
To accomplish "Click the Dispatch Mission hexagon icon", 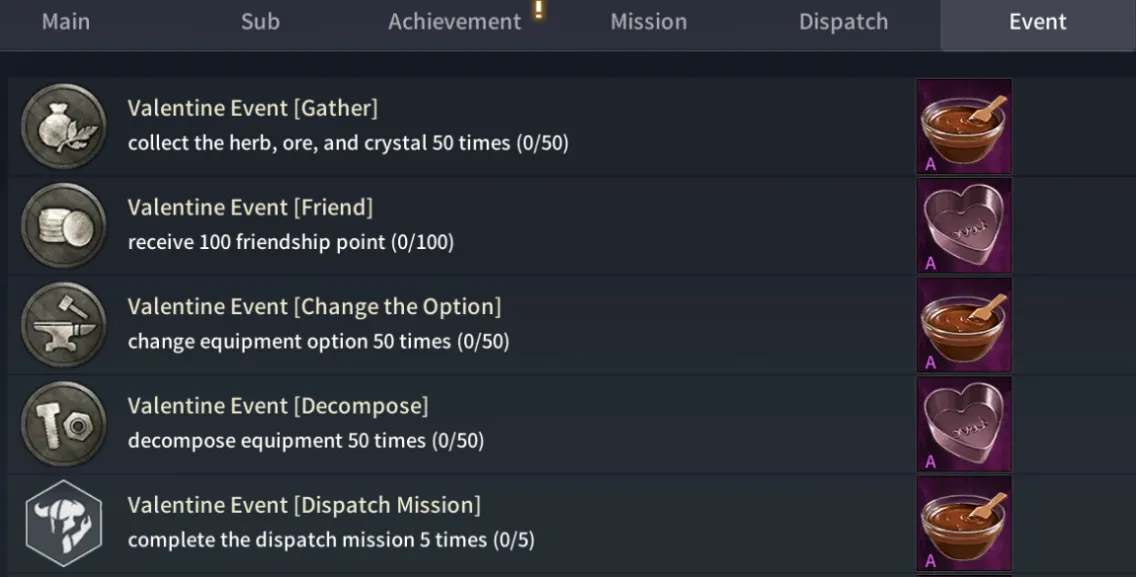I will tap(65, 523).
